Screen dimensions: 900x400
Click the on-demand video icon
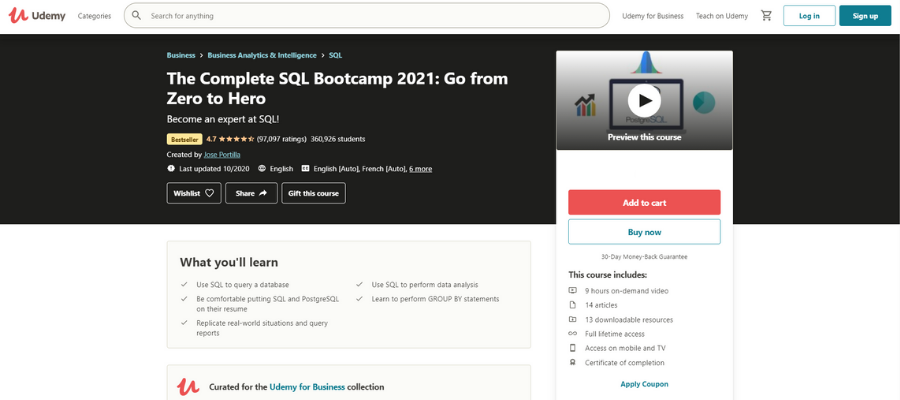[x=572, y=290]
